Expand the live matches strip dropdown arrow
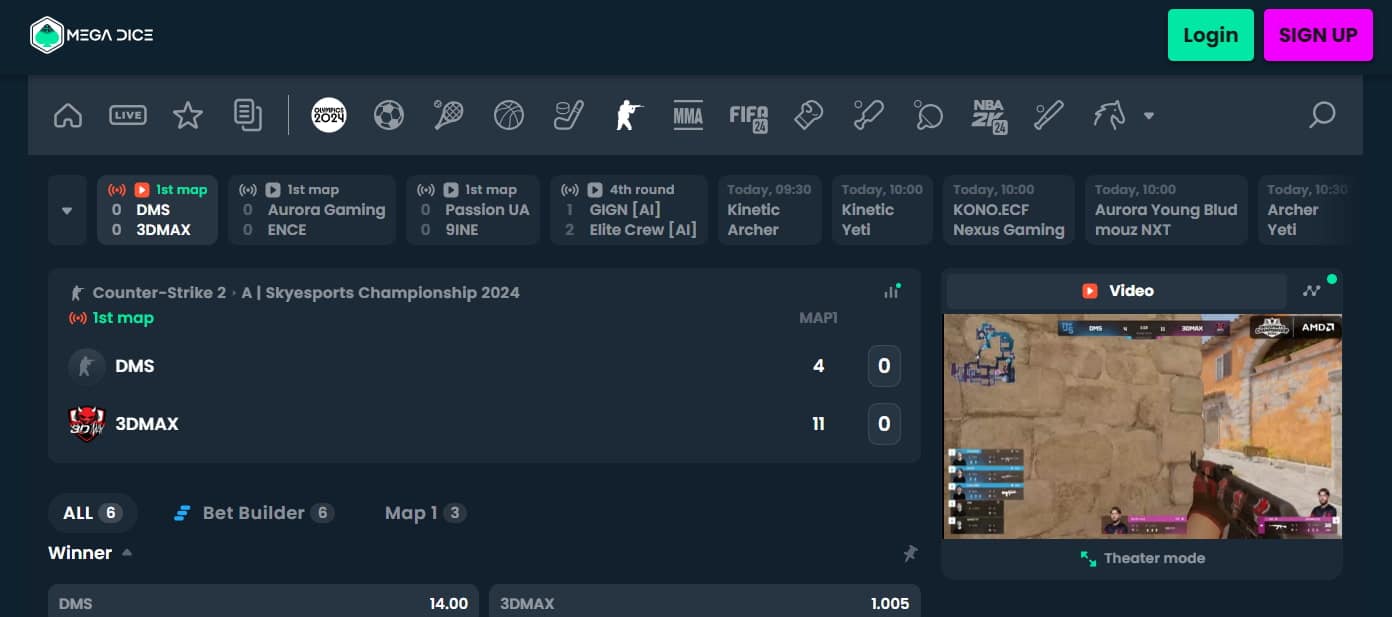This screenshot has height=617, width=1392. tap(67, 210)
